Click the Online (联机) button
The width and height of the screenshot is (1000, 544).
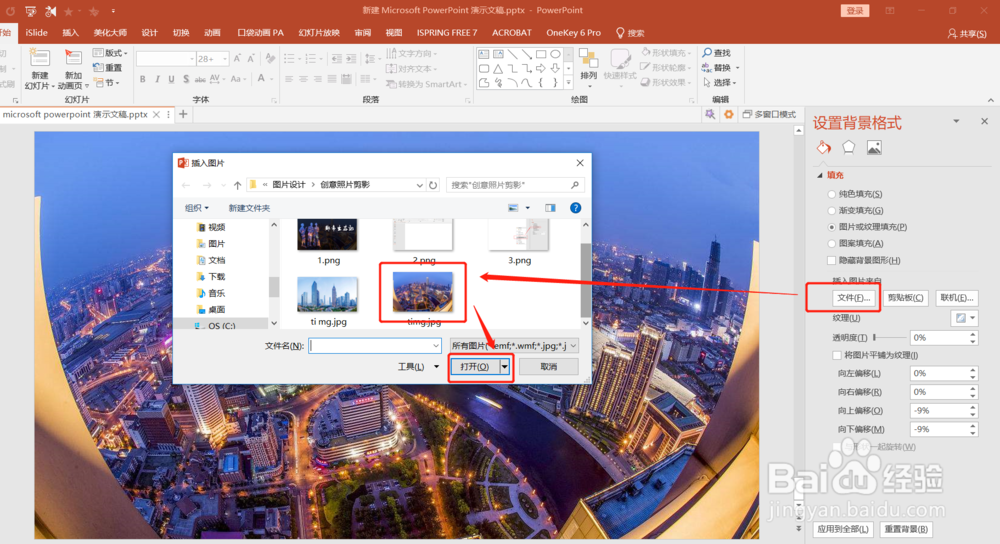coord(957,298)
